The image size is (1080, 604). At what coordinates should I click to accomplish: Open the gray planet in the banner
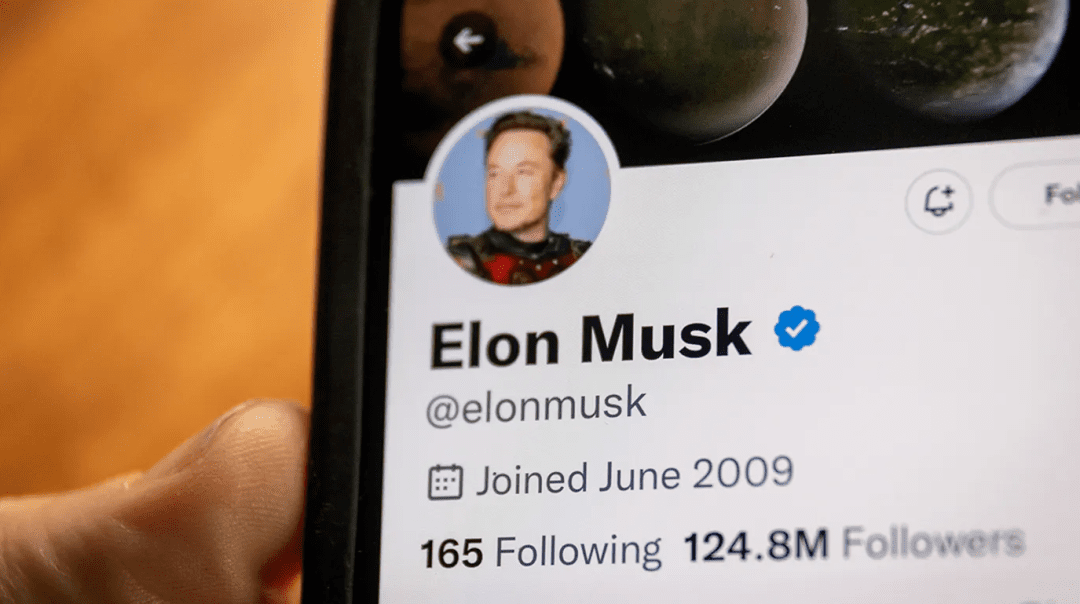(689, 56)
